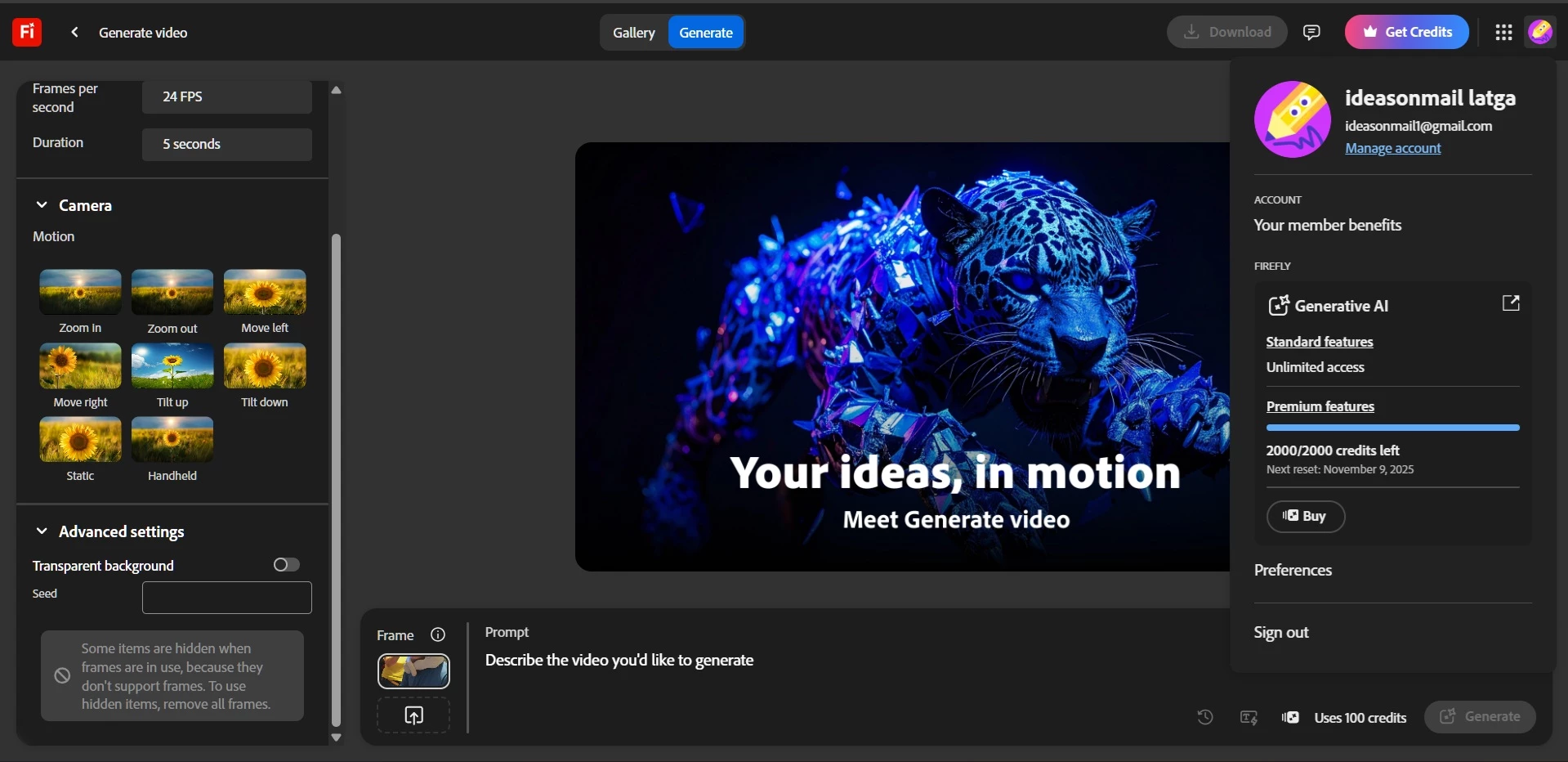
Task: Go back using the arrow beside Generate video
Action: (x=74, y=32)
